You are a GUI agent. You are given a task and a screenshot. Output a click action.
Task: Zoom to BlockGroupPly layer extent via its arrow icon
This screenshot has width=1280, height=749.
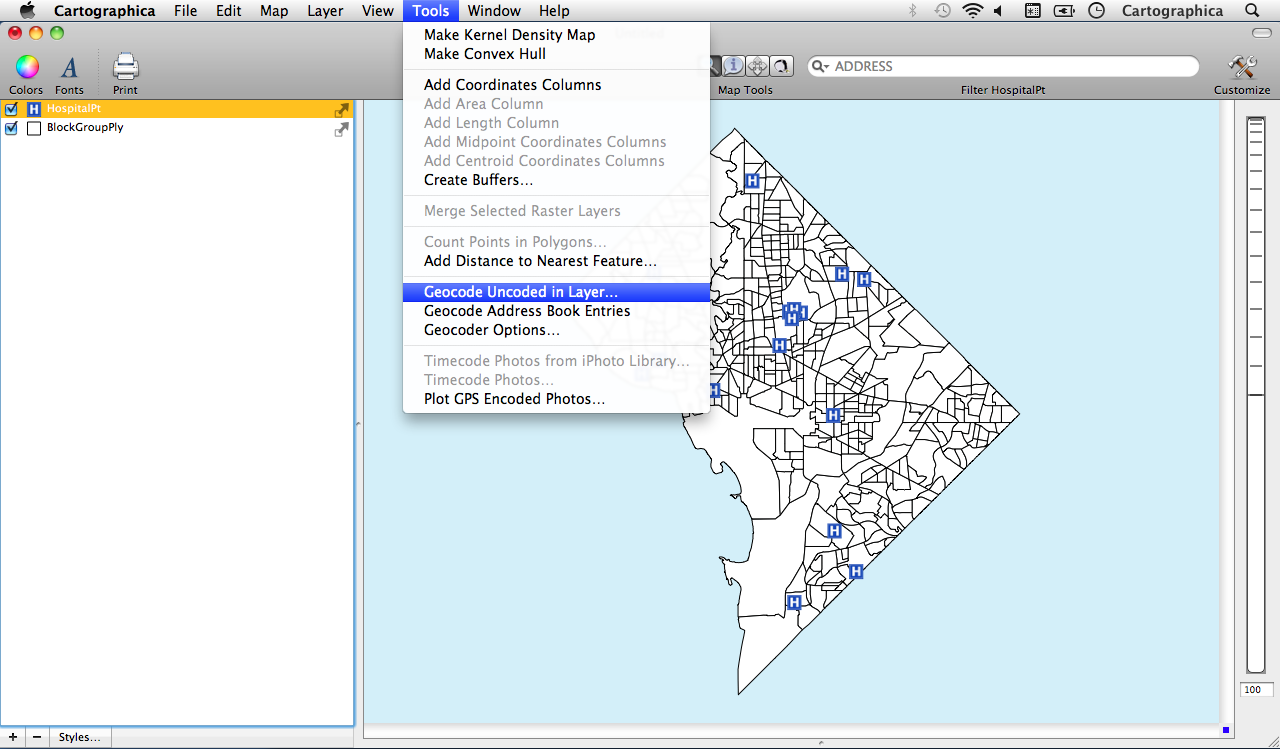(341, 129)
